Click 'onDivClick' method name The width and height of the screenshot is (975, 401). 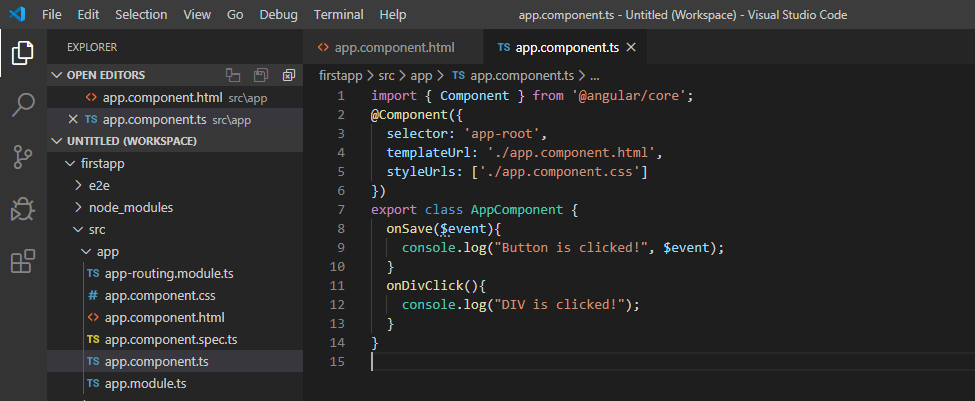pyautogui.click(x=425, y=285)
